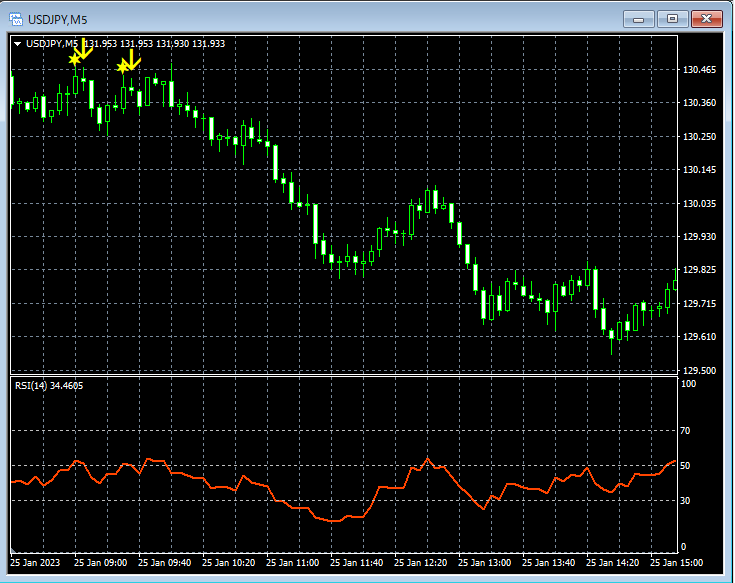Click the USDJPY chart window icon
This screenshot has width=735, height=583.
point(16,19)
